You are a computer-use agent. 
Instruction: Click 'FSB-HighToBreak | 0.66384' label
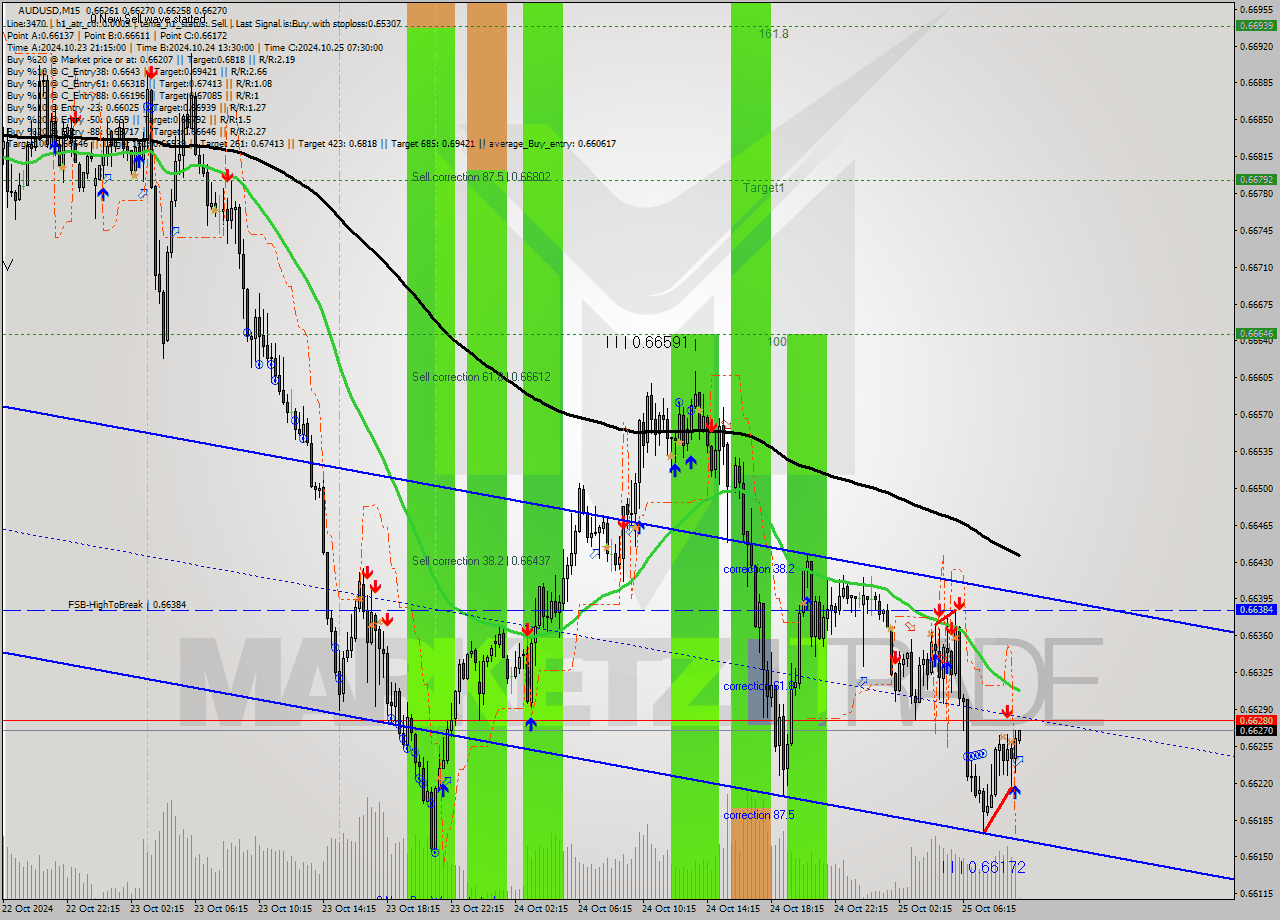(127, 604)
